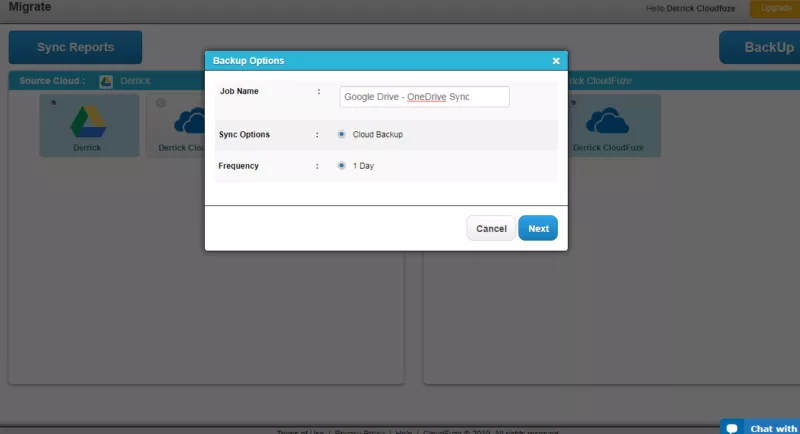Click the BackUp button
The height and width of the screenshot is (434, 800).
tap(760, 47)
